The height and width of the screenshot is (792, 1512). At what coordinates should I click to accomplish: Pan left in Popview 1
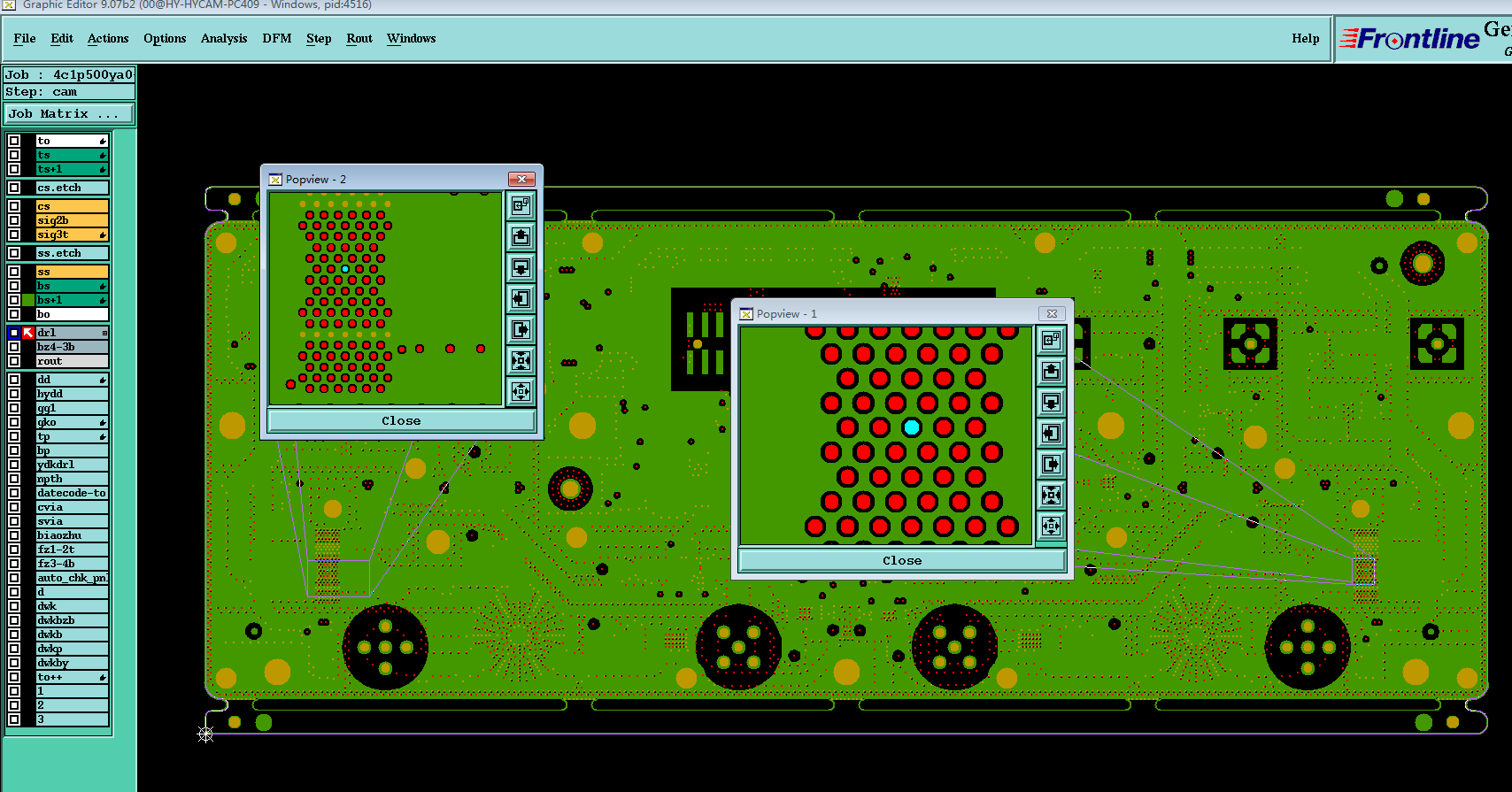tap(1051, 433)
